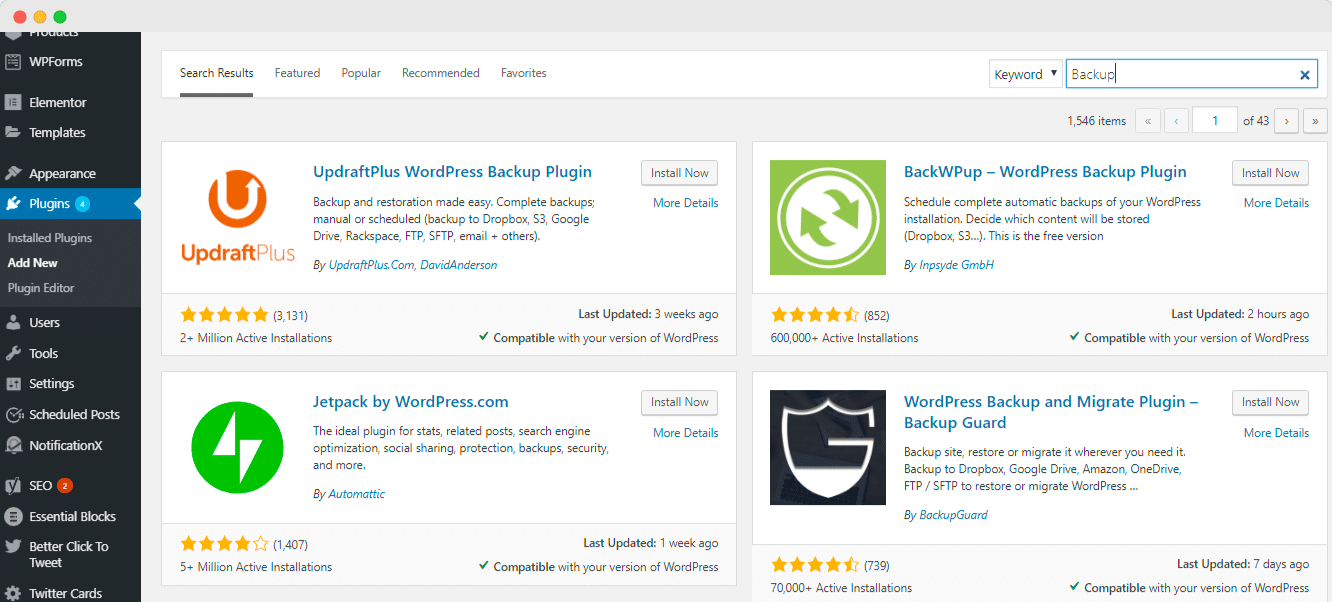Open More Details for Backup Guard
Viewport: 1332px width, 602px height.
tap(1276, 433)
